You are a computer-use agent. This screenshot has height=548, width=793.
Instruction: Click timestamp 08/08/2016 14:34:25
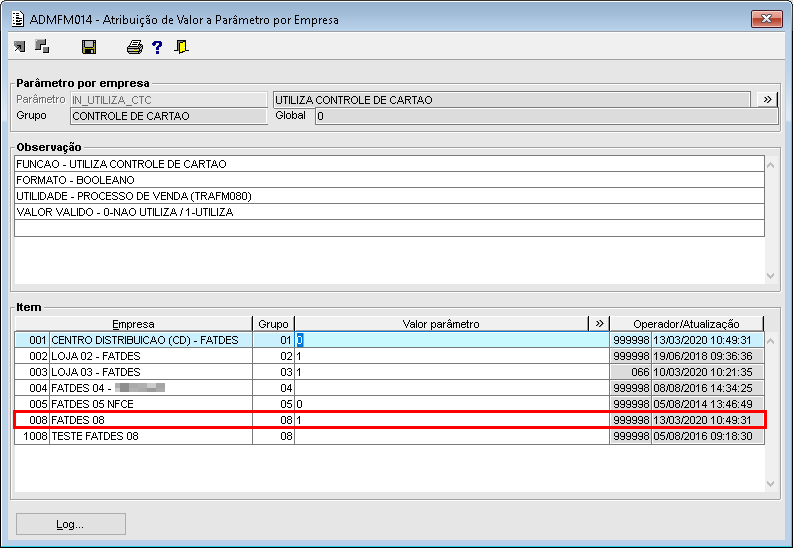708,388
